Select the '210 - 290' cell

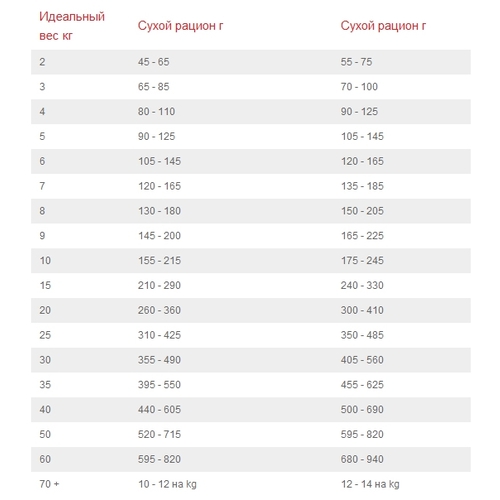159,285
